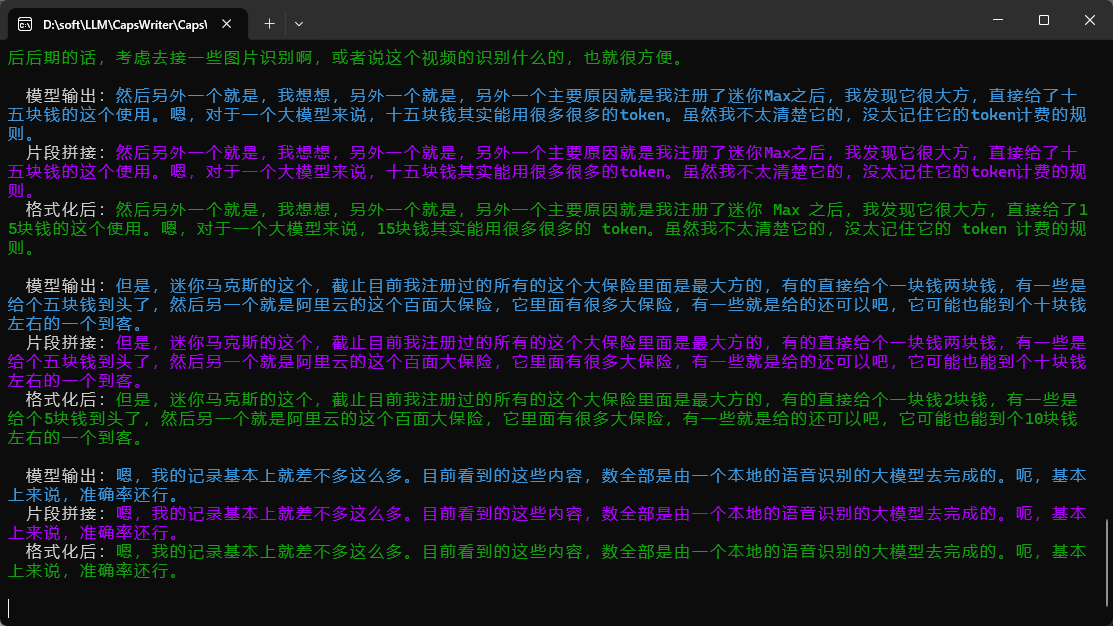Click the blue word token计费的规
Viewport: 1113px width, 626px height.
coord(1029,114)
